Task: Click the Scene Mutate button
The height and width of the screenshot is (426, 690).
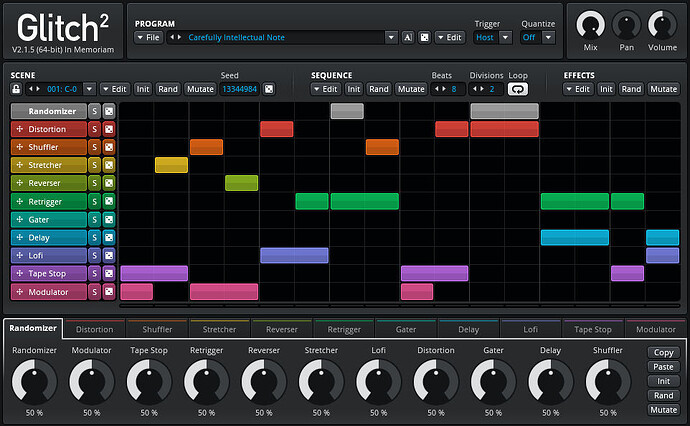Action: click(x=200, y=89)
